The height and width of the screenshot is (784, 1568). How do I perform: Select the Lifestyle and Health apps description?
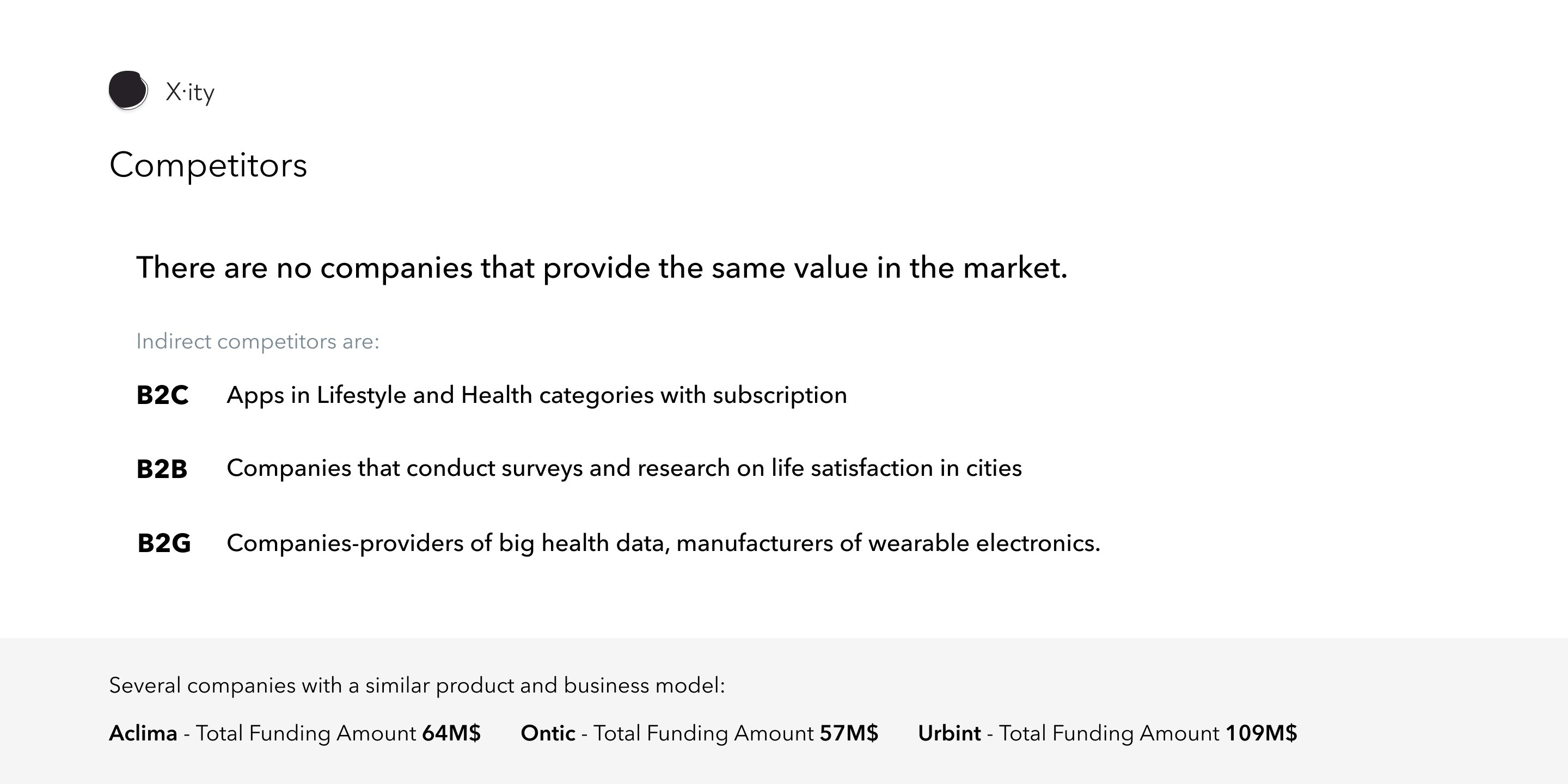(537, 396)
